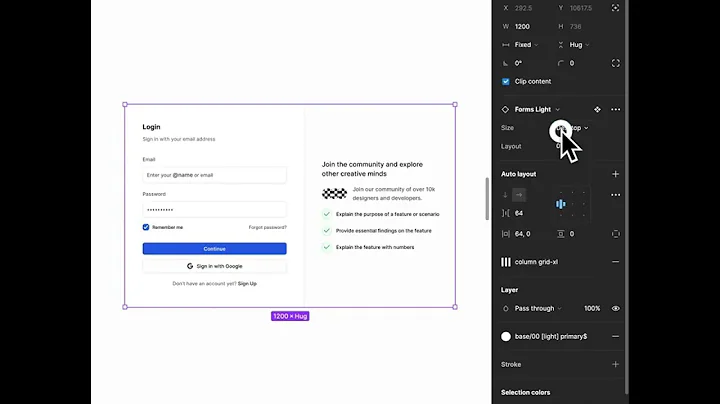Click the Forms Light component diamond icon
Screen dimensions: 720x404
point(505,109)
